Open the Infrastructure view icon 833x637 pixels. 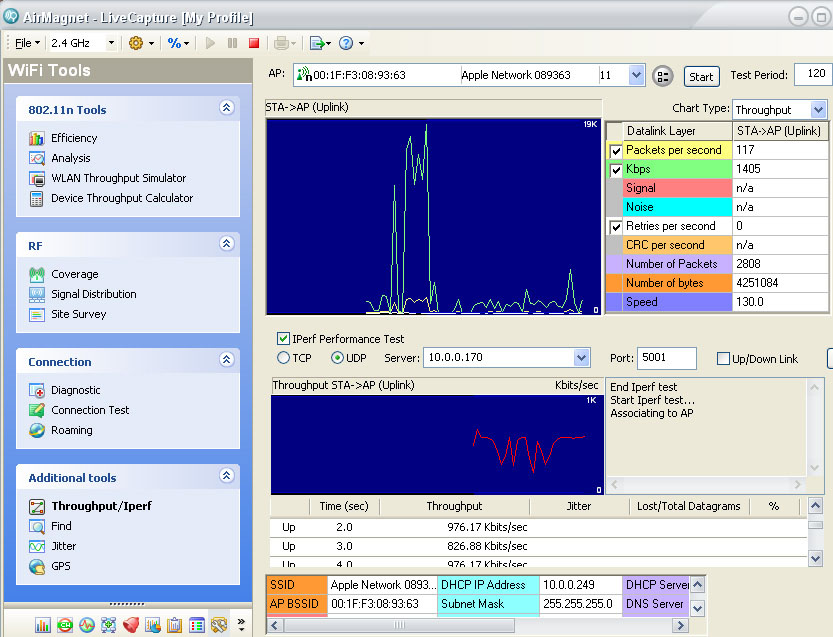pyautogui.click(x=108, y=625)
